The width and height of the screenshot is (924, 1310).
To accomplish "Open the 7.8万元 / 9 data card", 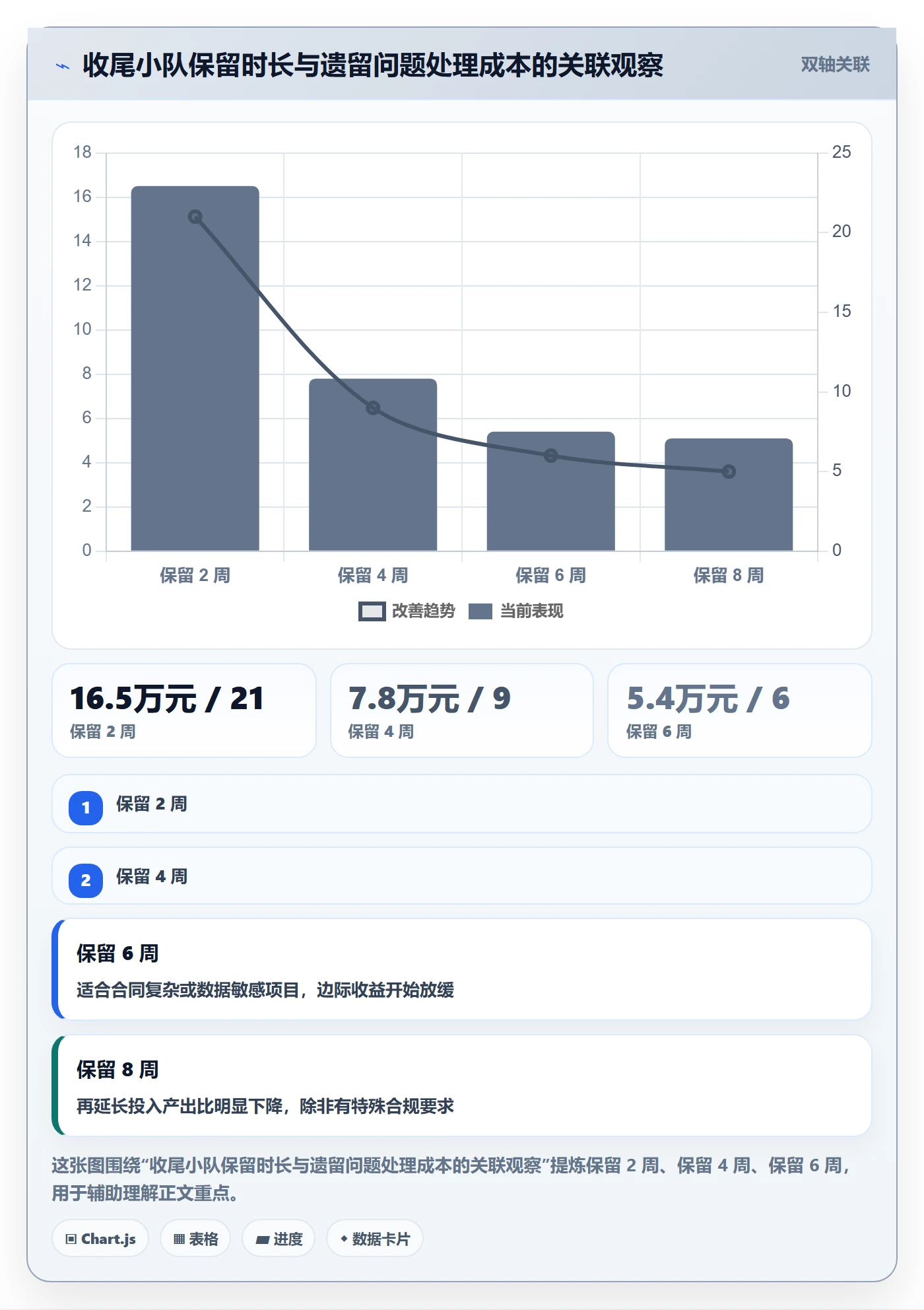I will 462,710.
